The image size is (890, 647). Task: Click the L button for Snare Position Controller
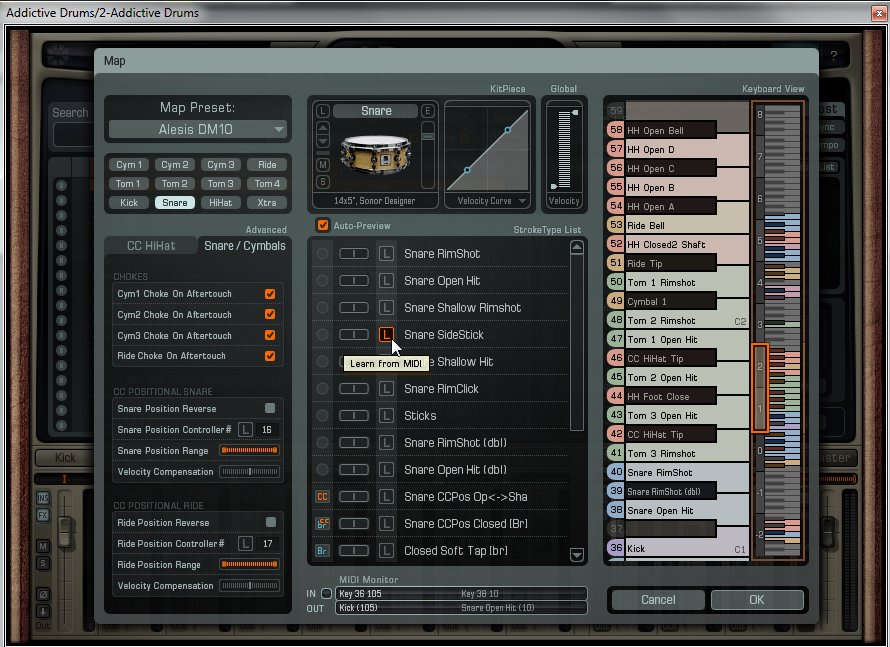click(244, 429)
